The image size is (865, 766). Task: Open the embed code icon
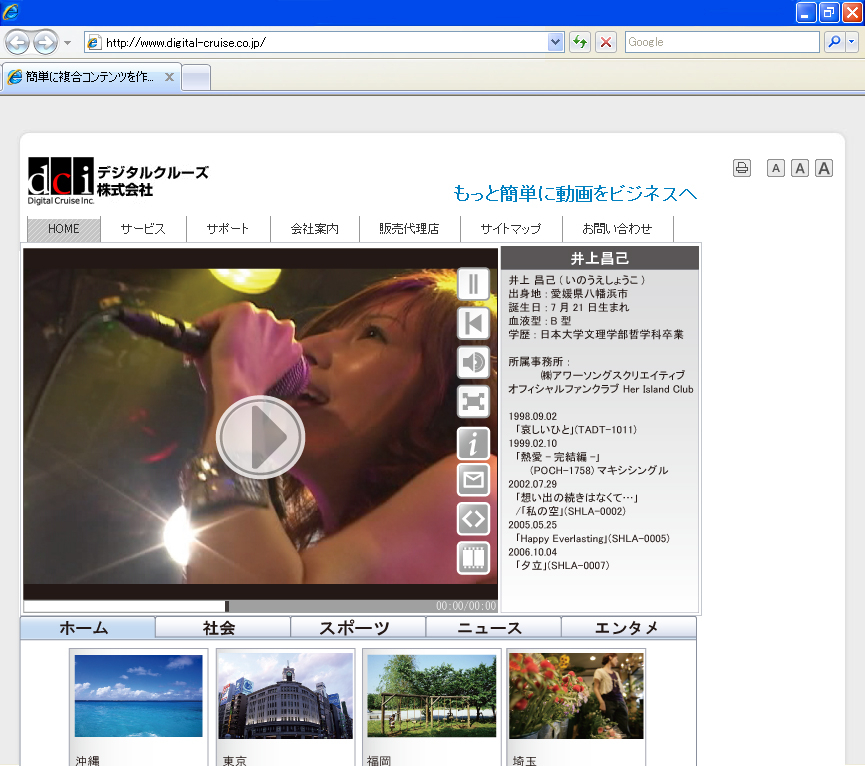473,519
